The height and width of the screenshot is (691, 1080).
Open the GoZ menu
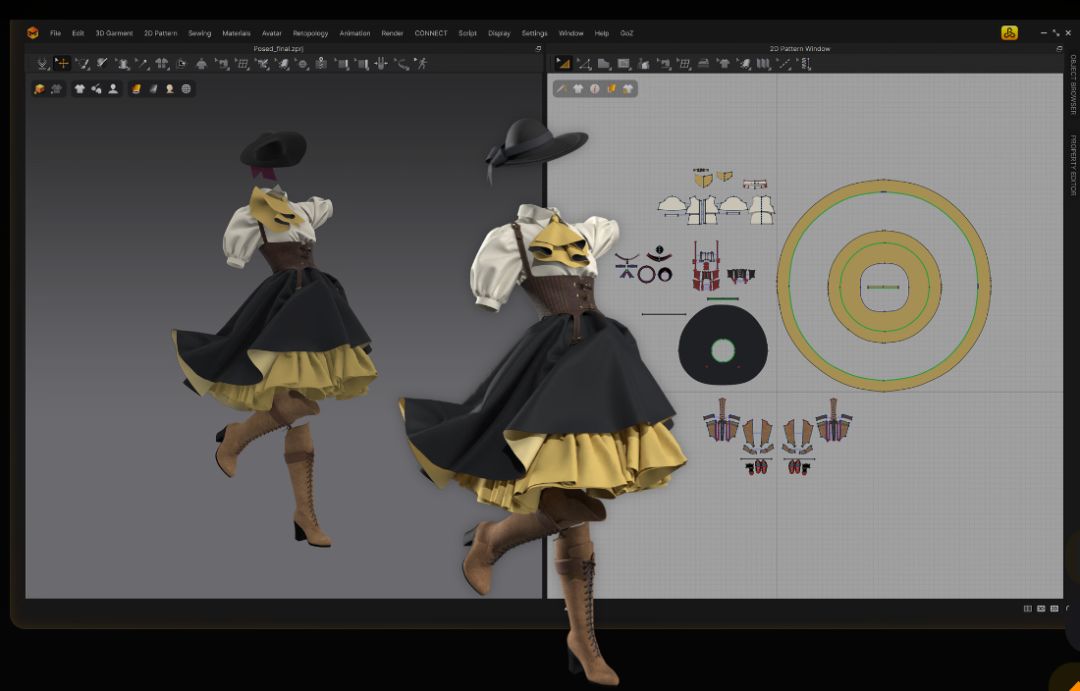(x=627, y=33)
